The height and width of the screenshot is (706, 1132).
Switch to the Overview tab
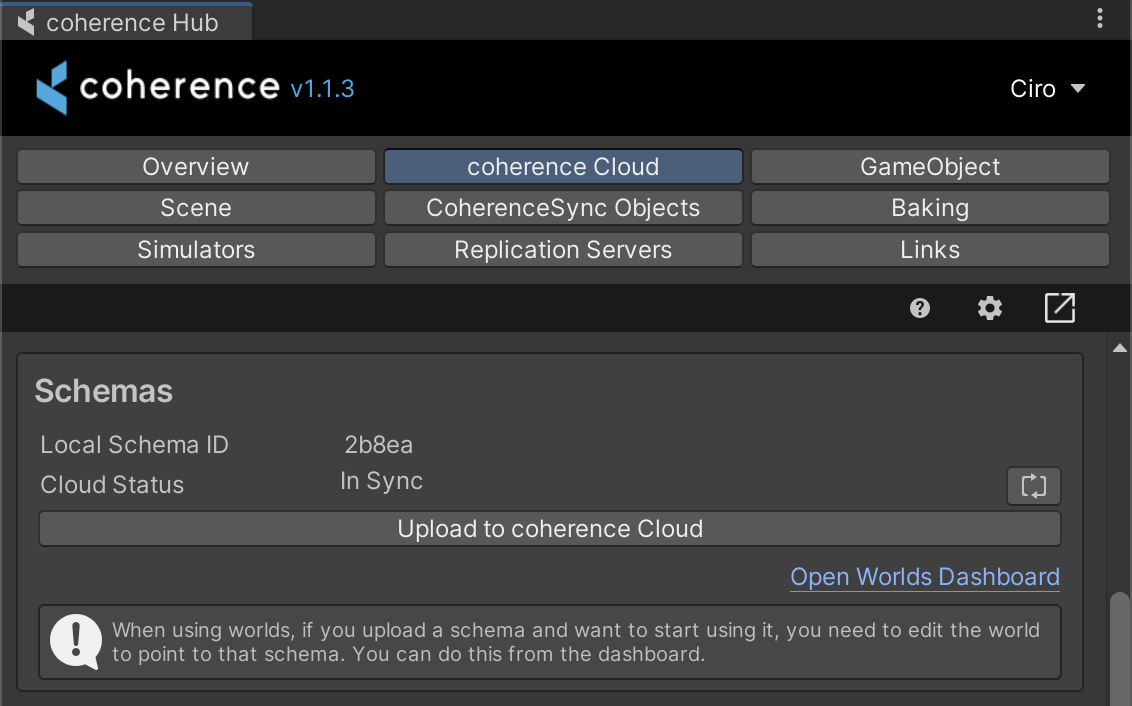click(x=196, y=167)
